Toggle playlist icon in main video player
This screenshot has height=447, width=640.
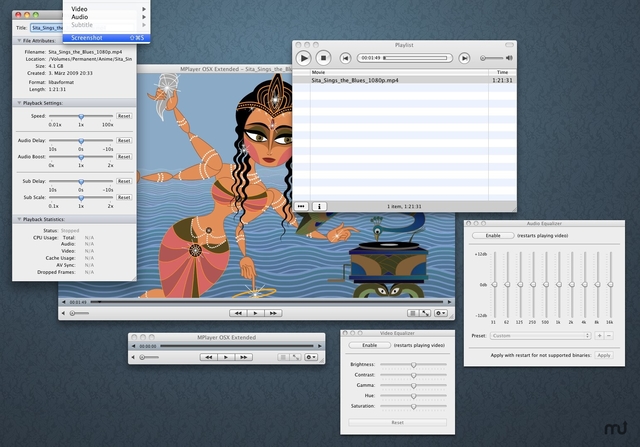(x=413, y=313)
